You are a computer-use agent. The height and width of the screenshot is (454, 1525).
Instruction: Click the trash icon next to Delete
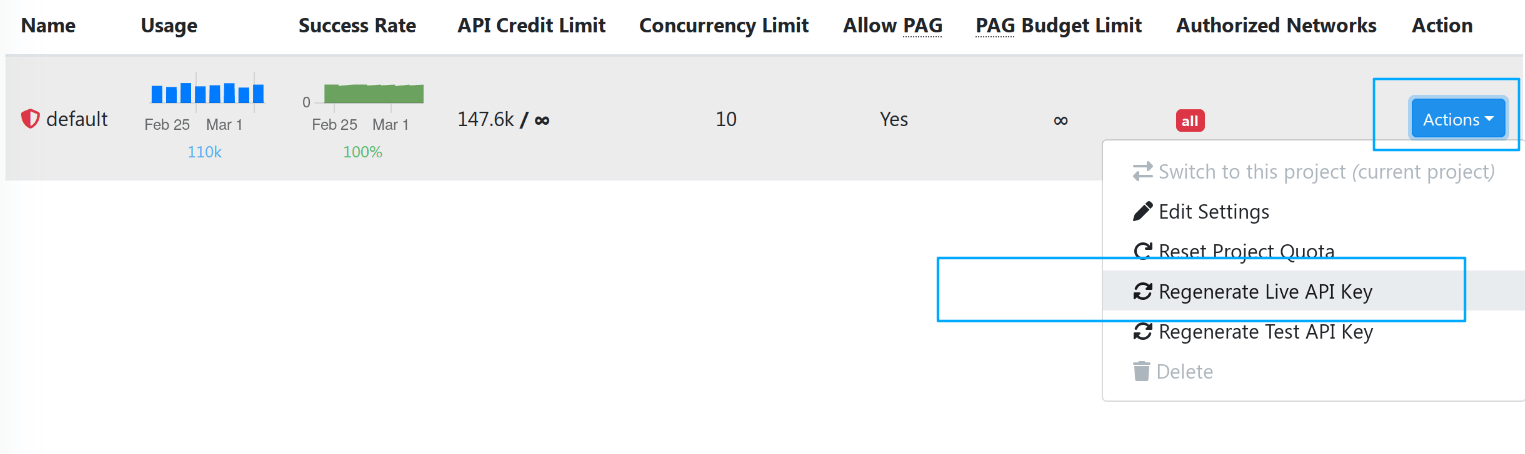pyautogui.click(x=1141, y=372)
